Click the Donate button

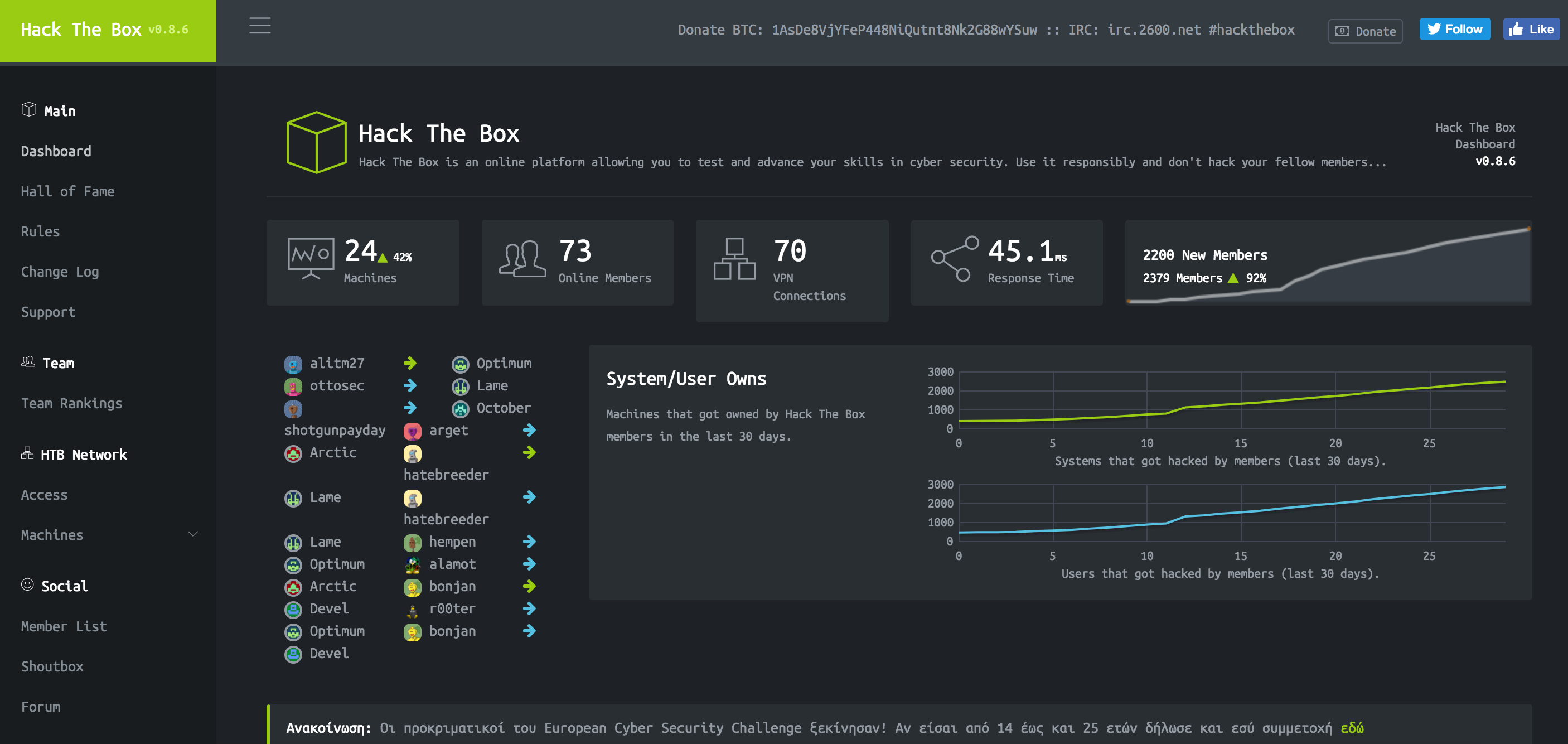point(1365,31)
